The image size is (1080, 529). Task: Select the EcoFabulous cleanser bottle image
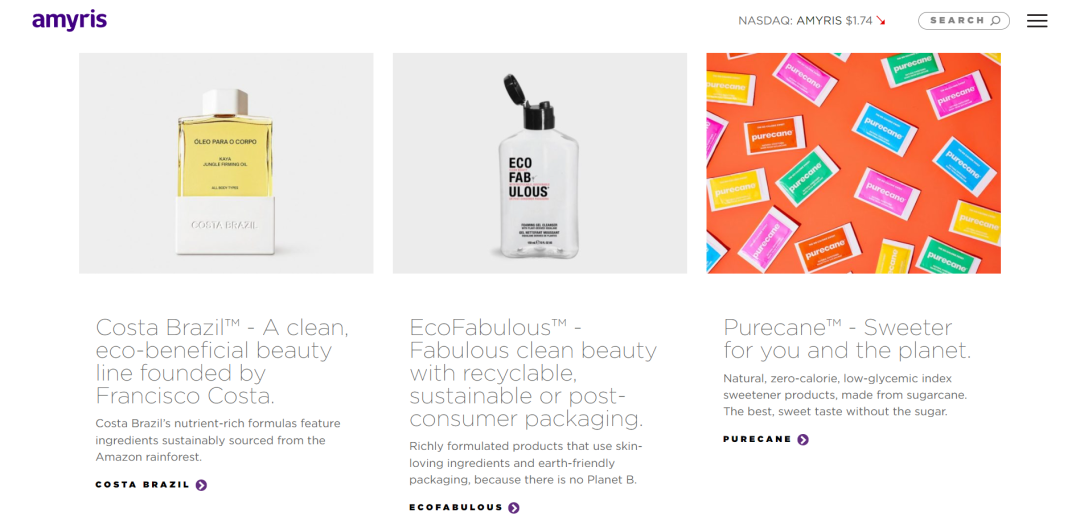[540, 163]
